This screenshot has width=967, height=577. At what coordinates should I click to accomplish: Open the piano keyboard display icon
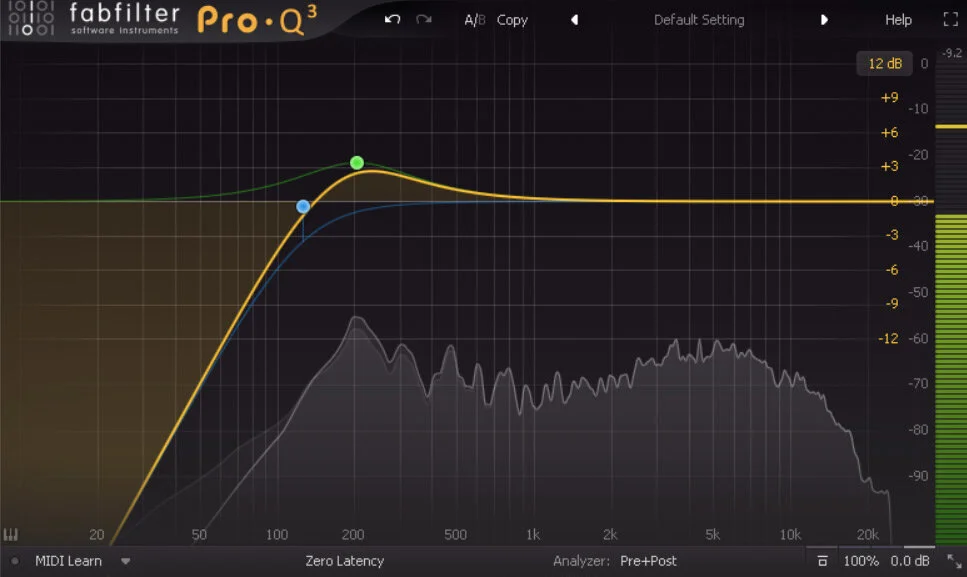pyautogui.click(x=11, y=534)
